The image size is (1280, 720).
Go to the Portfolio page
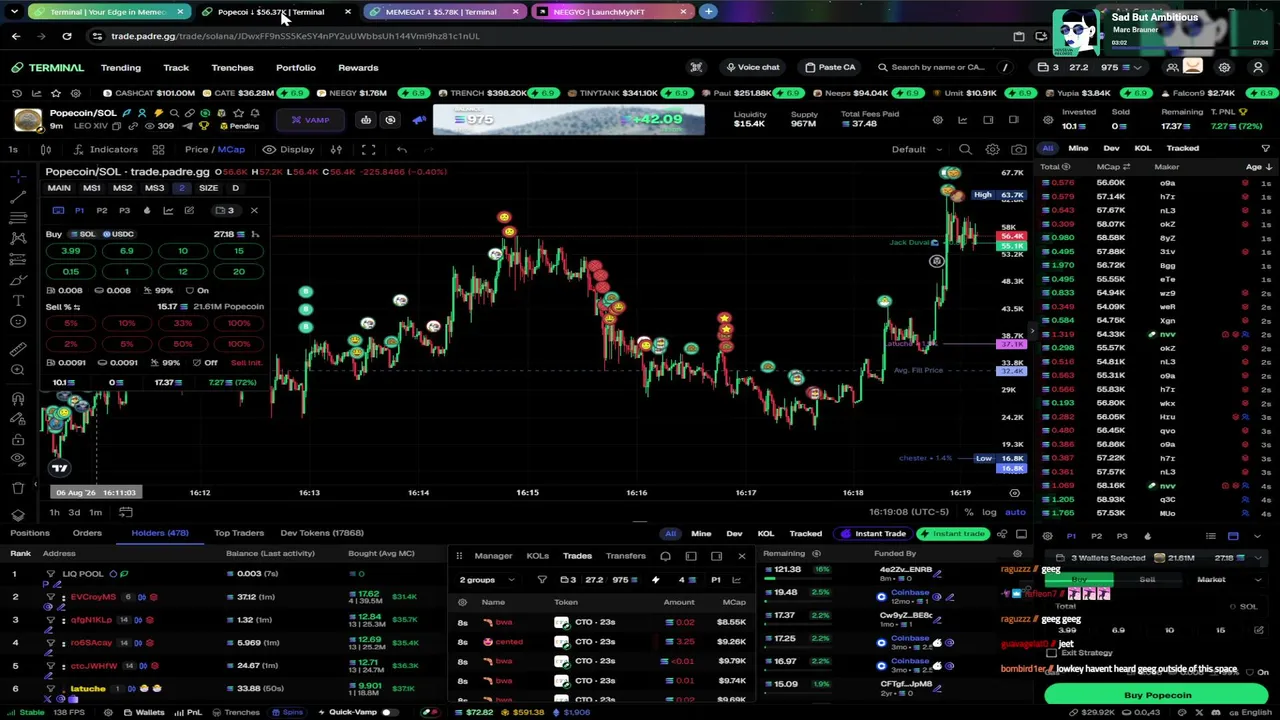(x=296, y=67)
